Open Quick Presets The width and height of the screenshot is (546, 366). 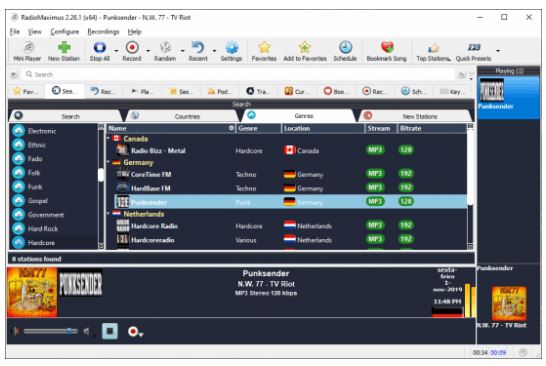(x=474, y=51)
